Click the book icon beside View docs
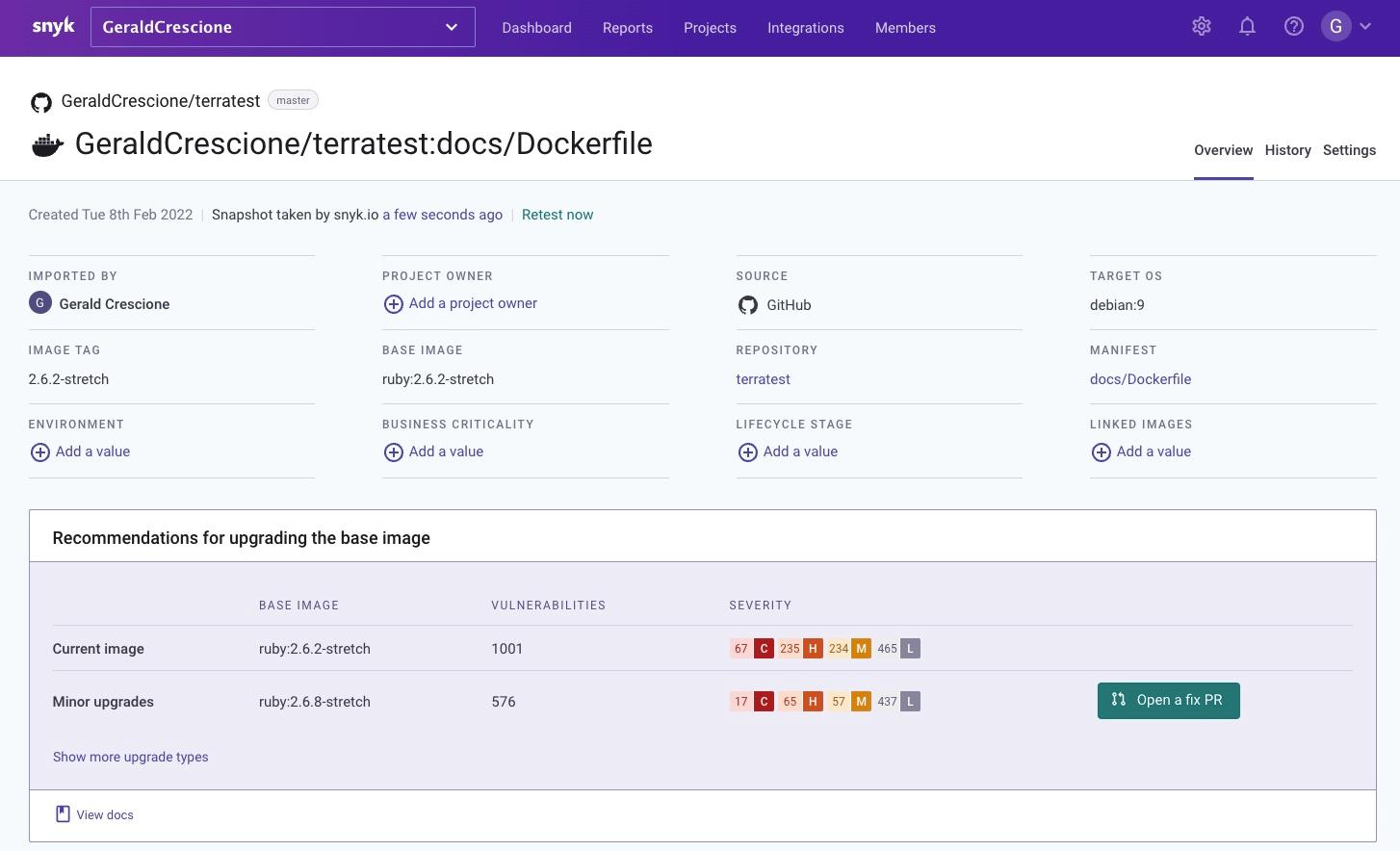Image resolution: width=1400 pixels, height=851 pixels. pyautogui.click(x=63, y=814)
